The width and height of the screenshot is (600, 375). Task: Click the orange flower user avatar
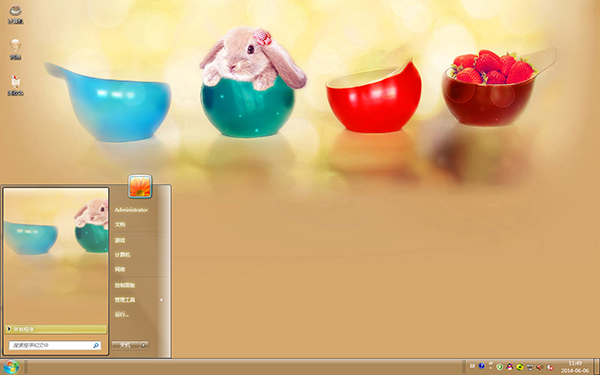[140, 186]
